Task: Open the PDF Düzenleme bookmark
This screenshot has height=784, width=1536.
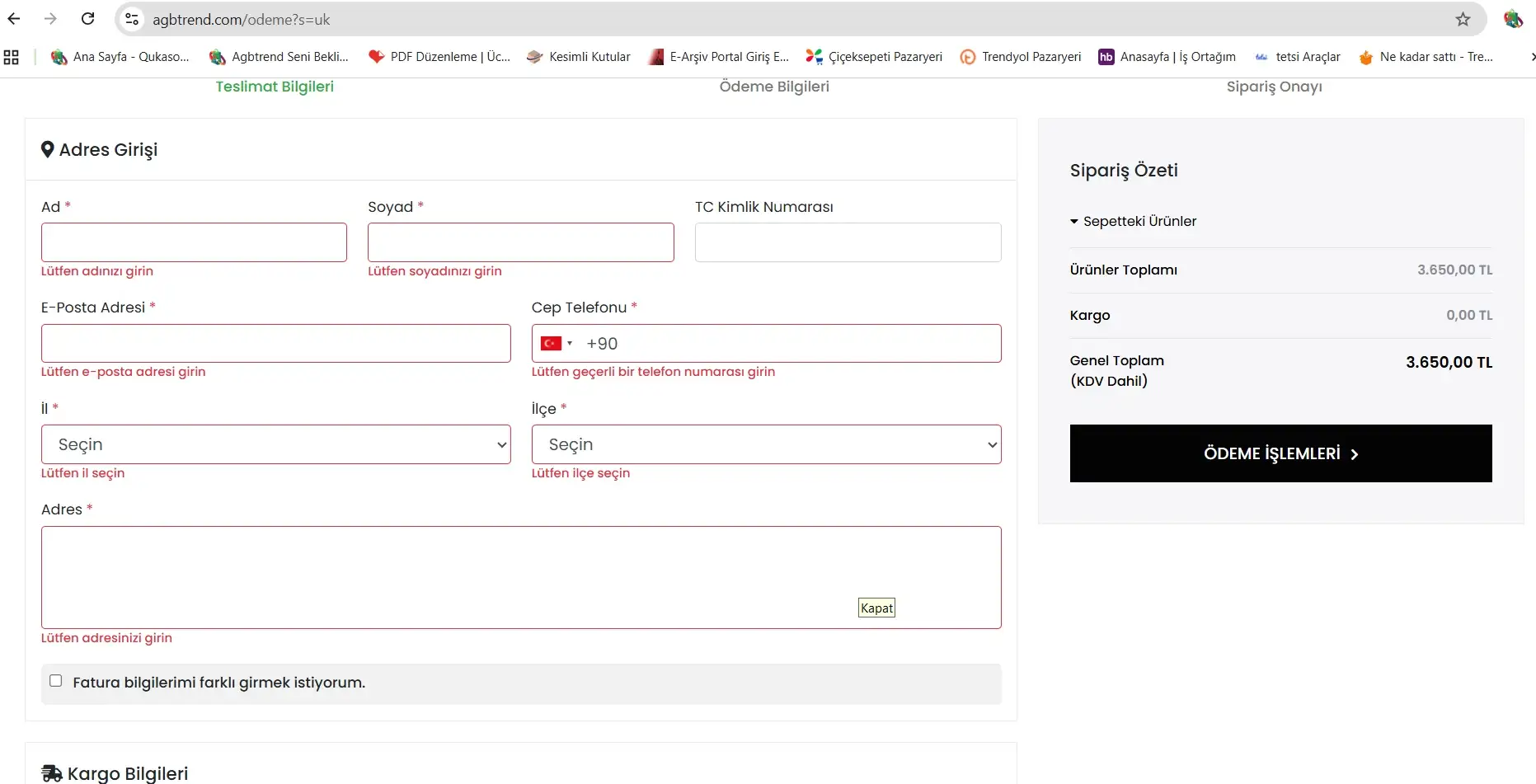Action: tap(439, 57)
